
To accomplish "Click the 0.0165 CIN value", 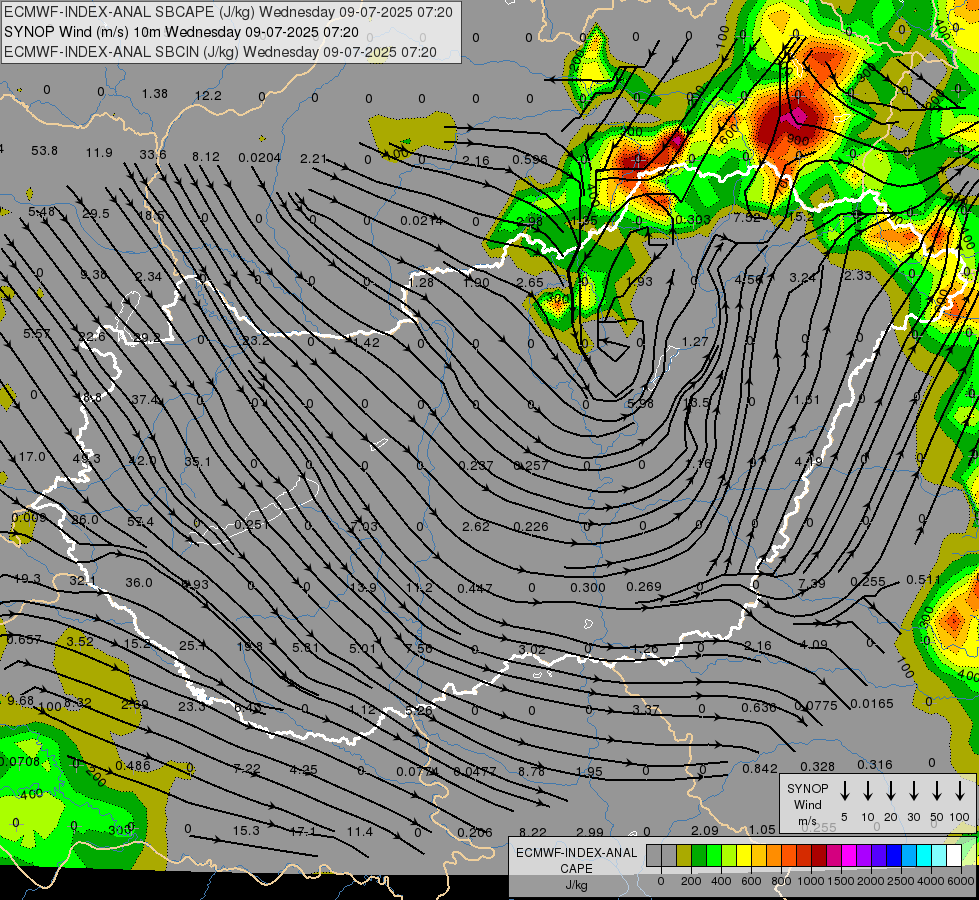I will point(872,704).
